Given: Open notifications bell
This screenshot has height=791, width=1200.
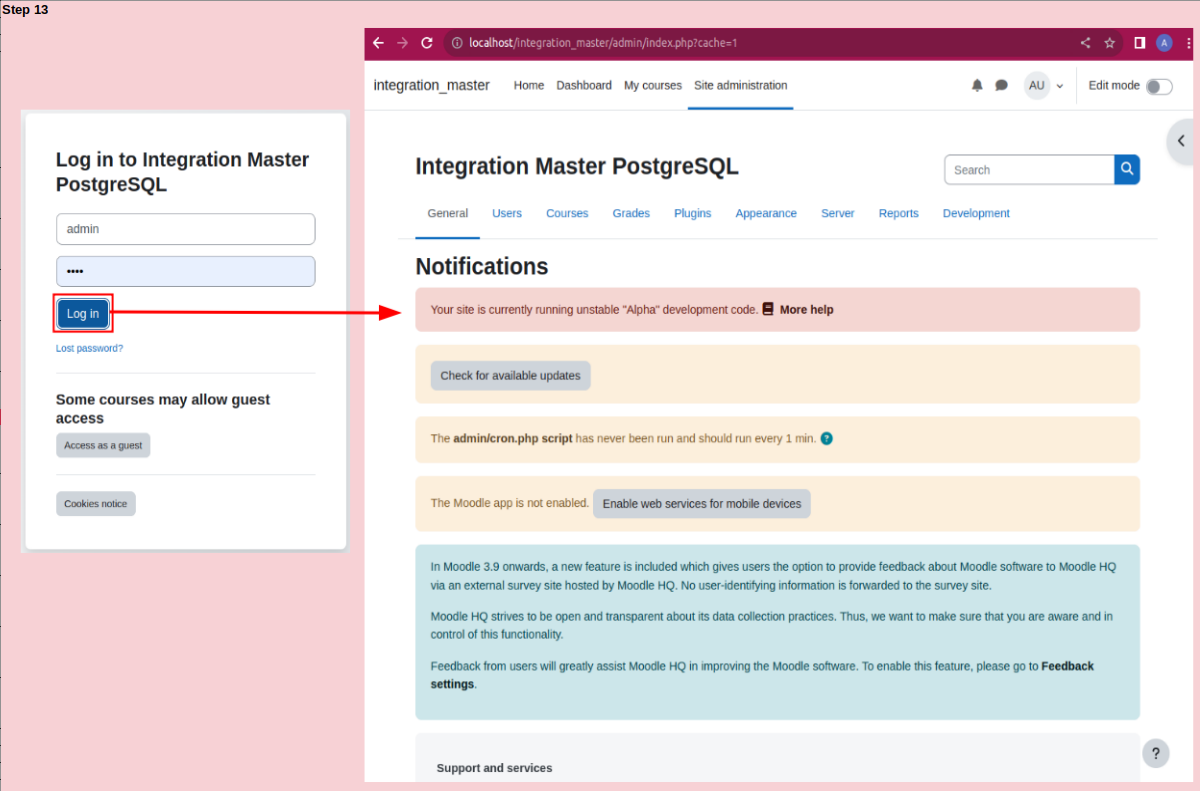Looking at the screenshot, I should (977, 86).
